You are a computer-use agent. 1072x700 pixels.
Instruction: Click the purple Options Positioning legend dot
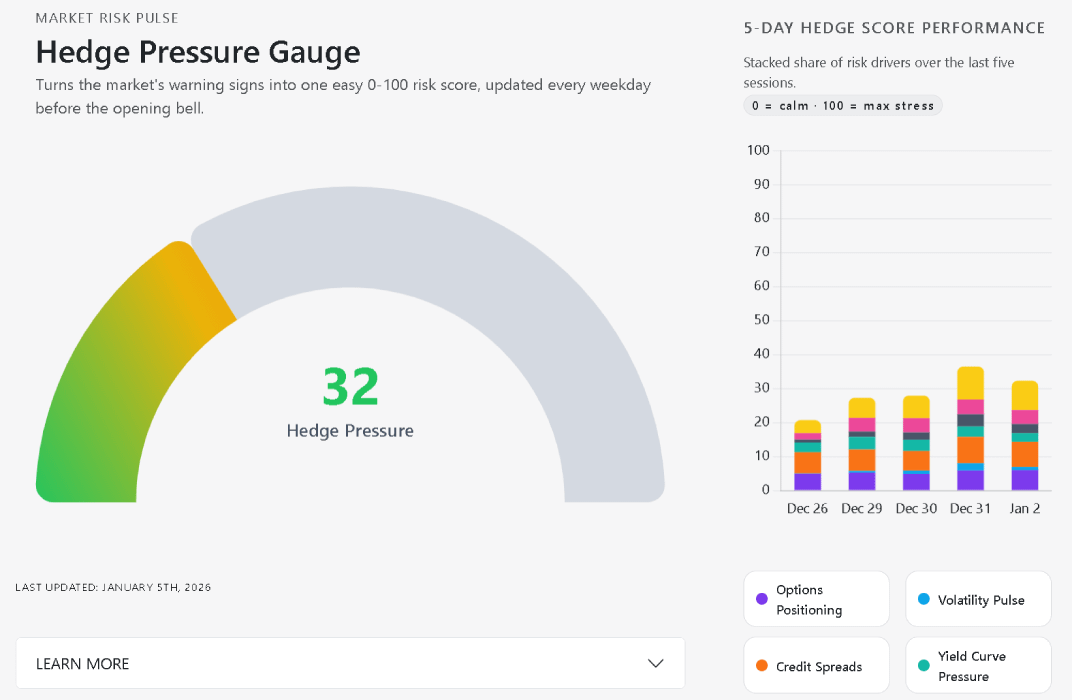(762, 599)
